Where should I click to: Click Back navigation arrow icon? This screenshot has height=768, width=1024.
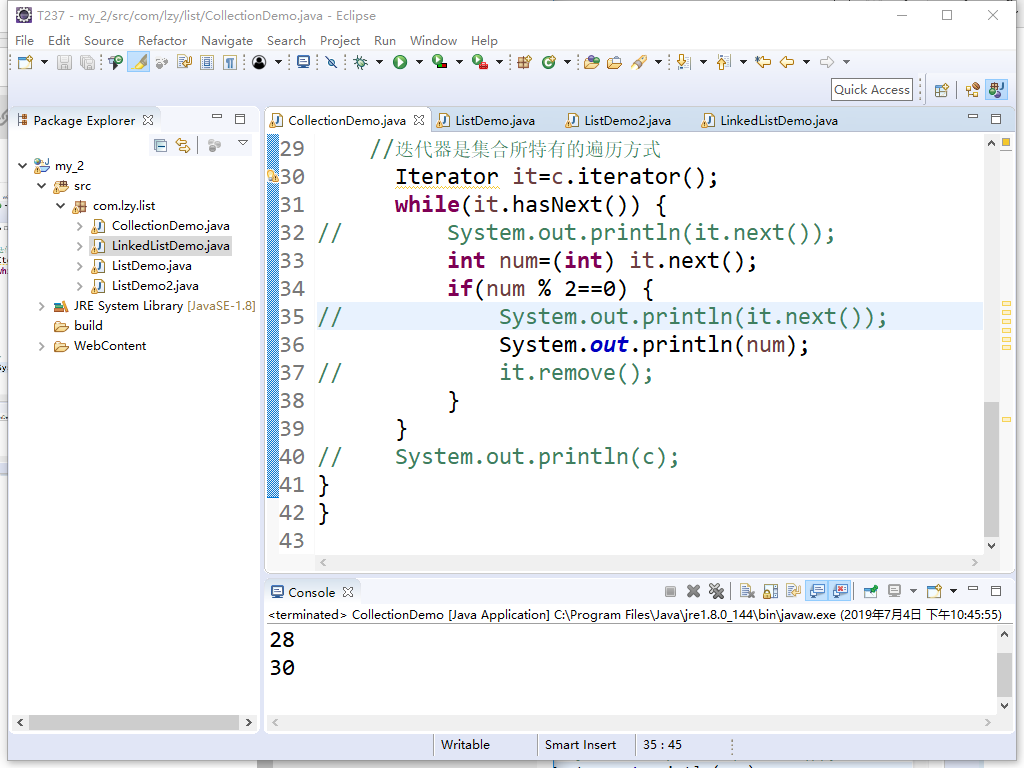click(787, 62)
